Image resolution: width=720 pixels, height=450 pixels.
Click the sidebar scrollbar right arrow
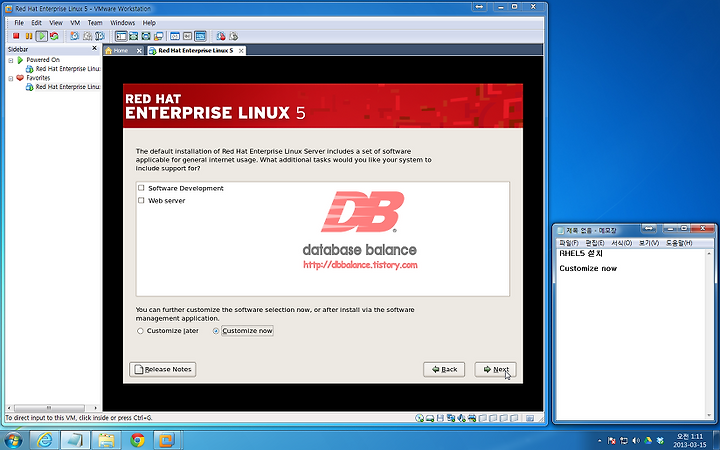click(96, 408)
